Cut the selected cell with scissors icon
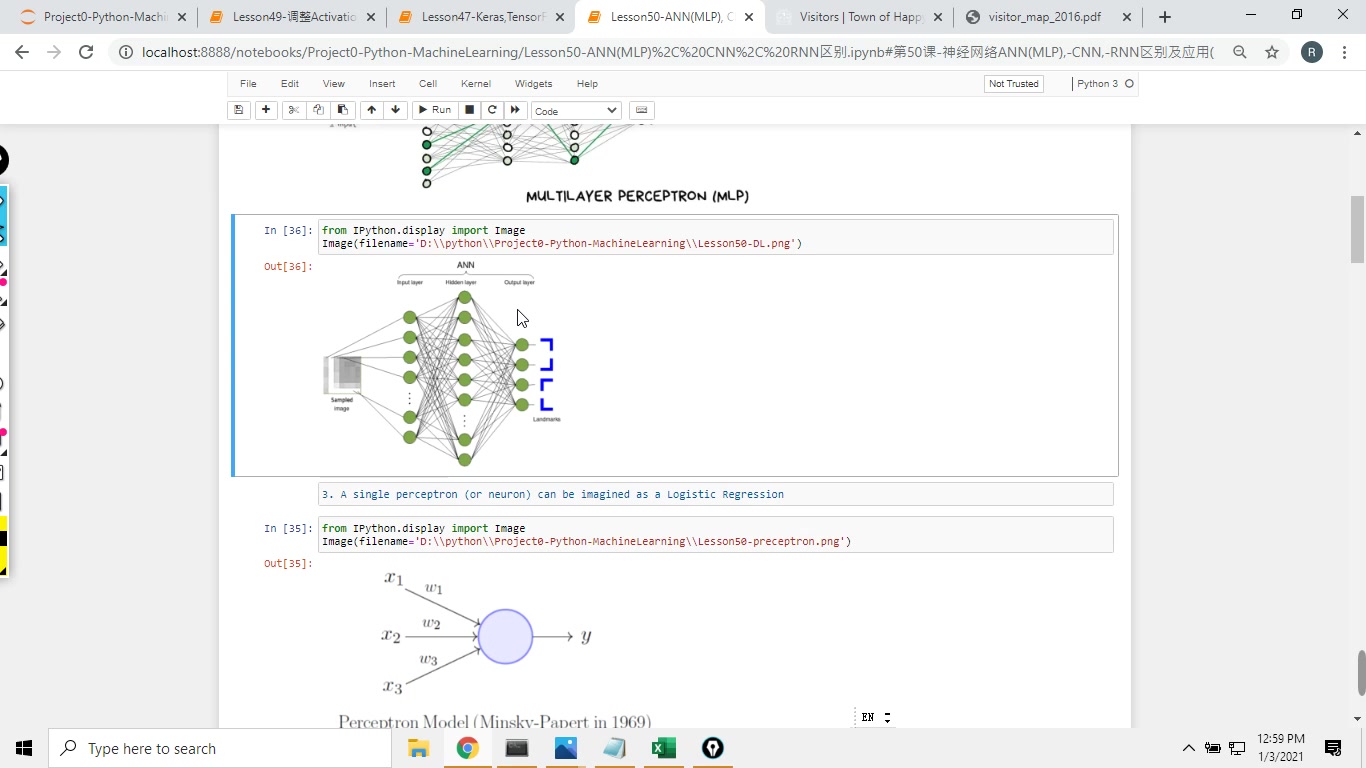 click(x=294, y=110)
